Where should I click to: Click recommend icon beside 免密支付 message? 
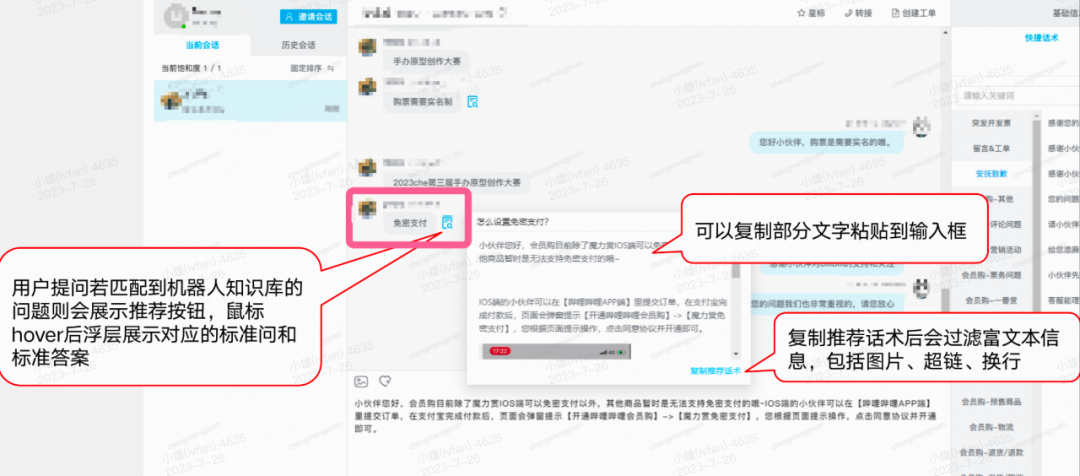tap(448, 223)
